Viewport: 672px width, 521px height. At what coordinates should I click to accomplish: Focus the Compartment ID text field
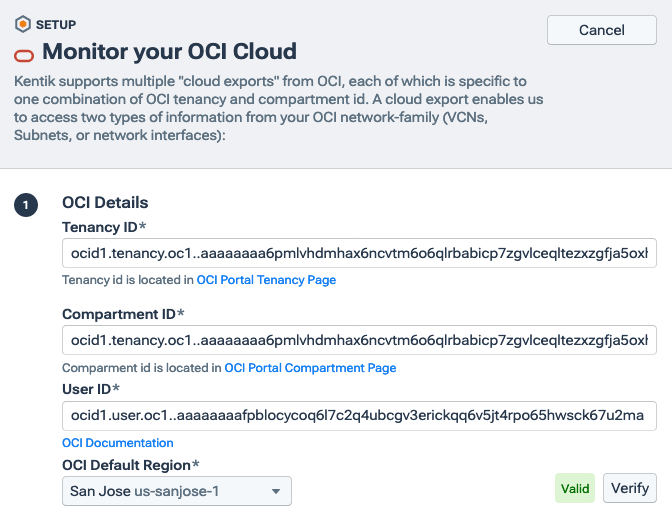(x=359, y=340)
